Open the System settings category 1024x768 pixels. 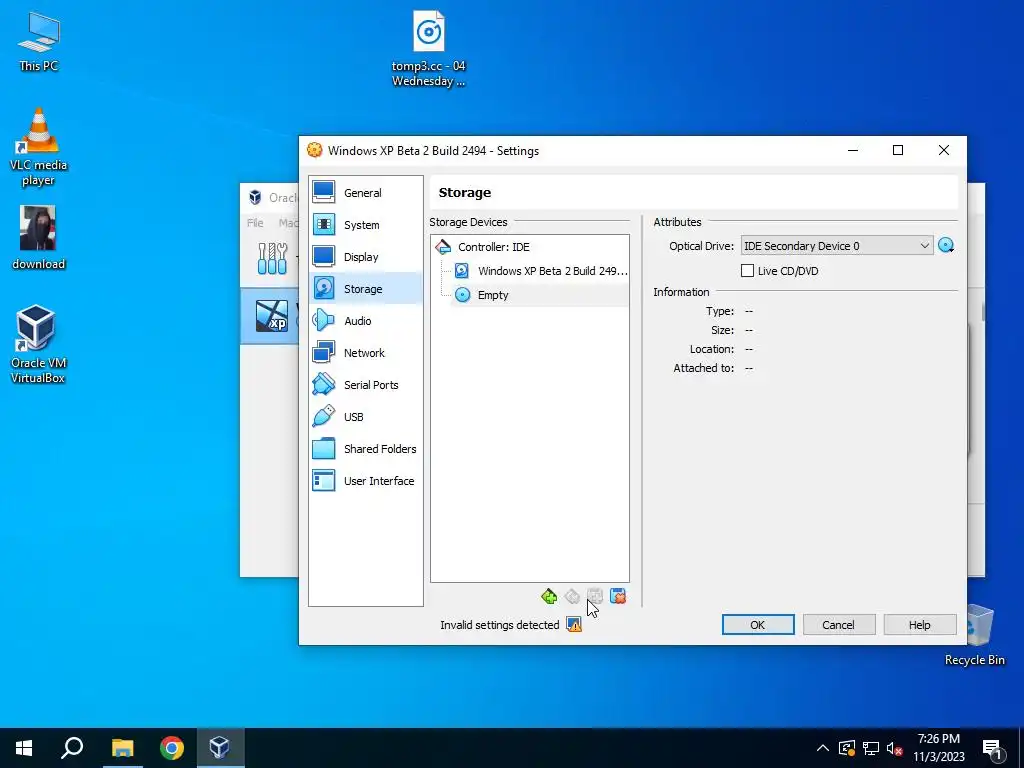coord(365,225)
